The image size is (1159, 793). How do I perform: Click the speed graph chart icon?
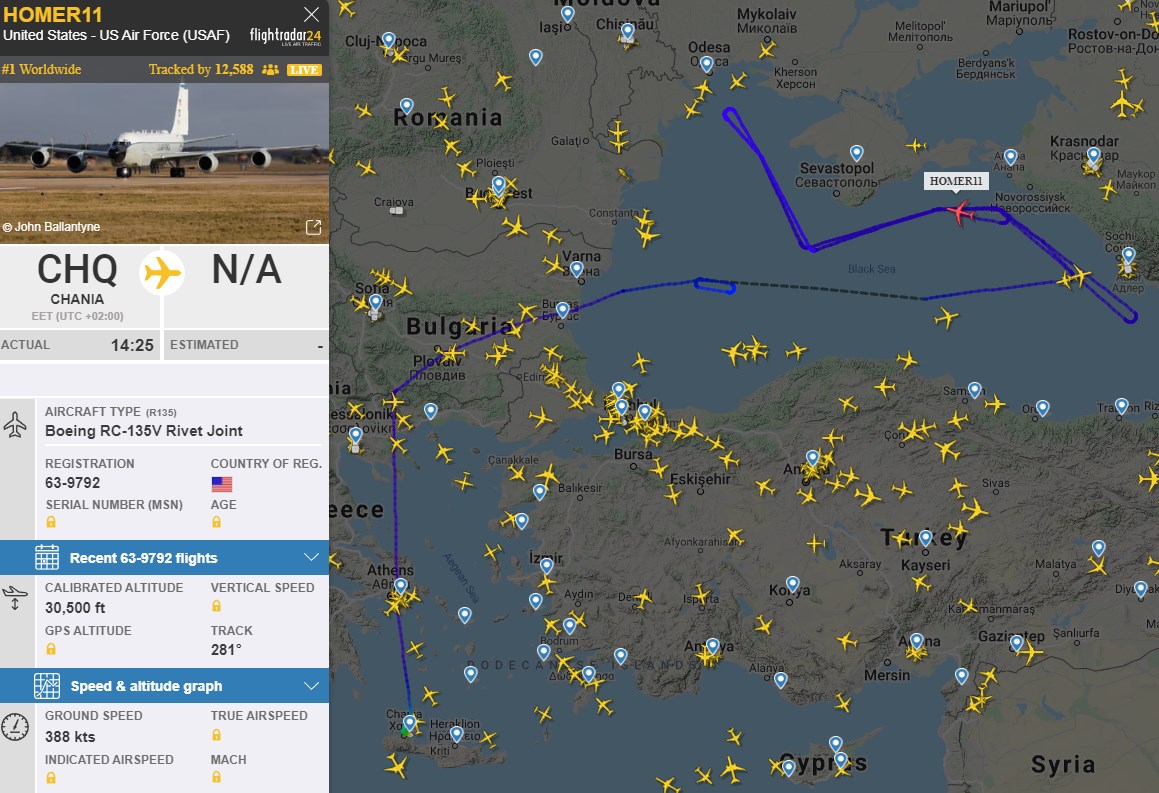[47, 686]
